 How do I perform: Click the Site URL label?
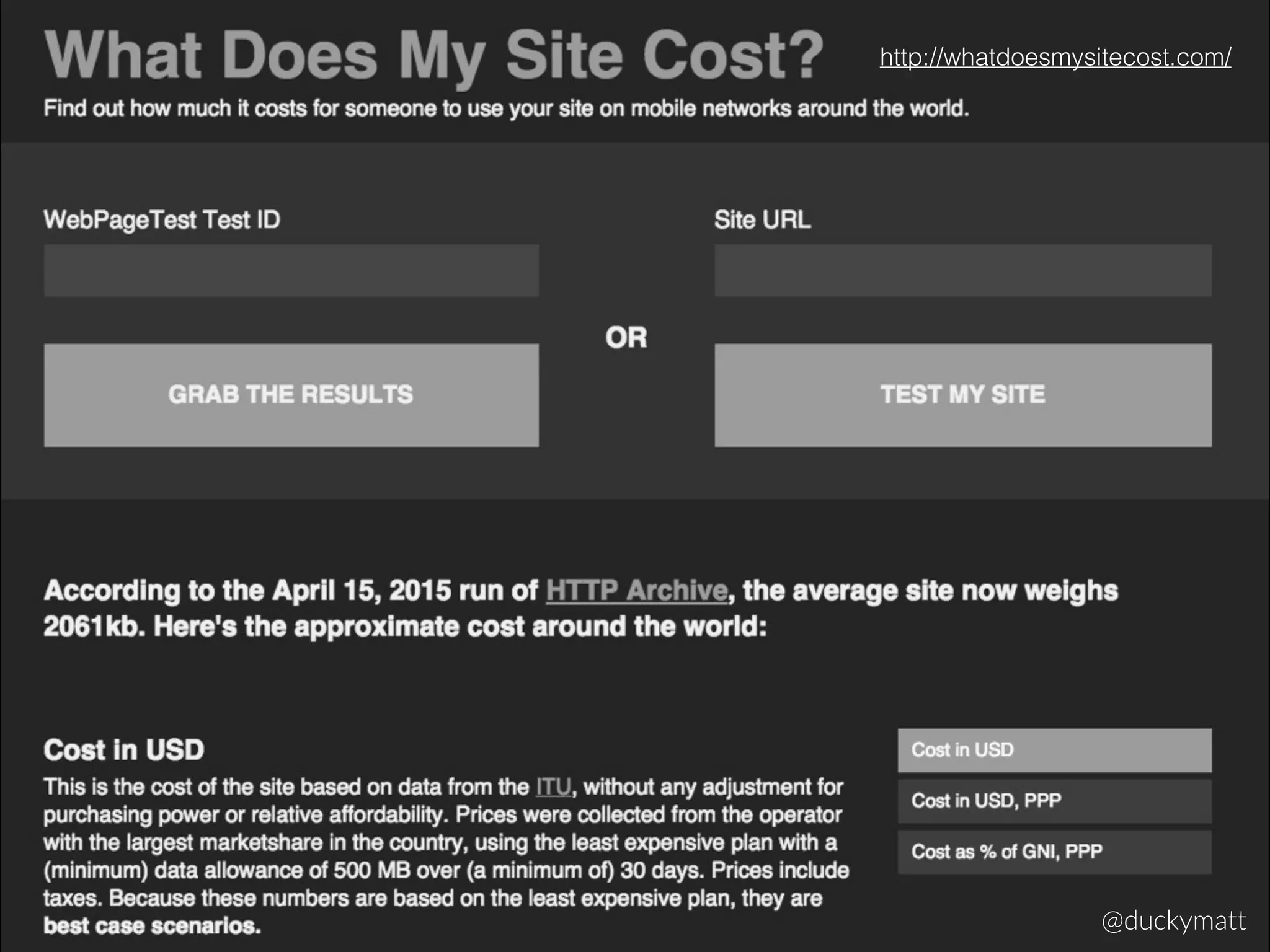coord(763,220)
